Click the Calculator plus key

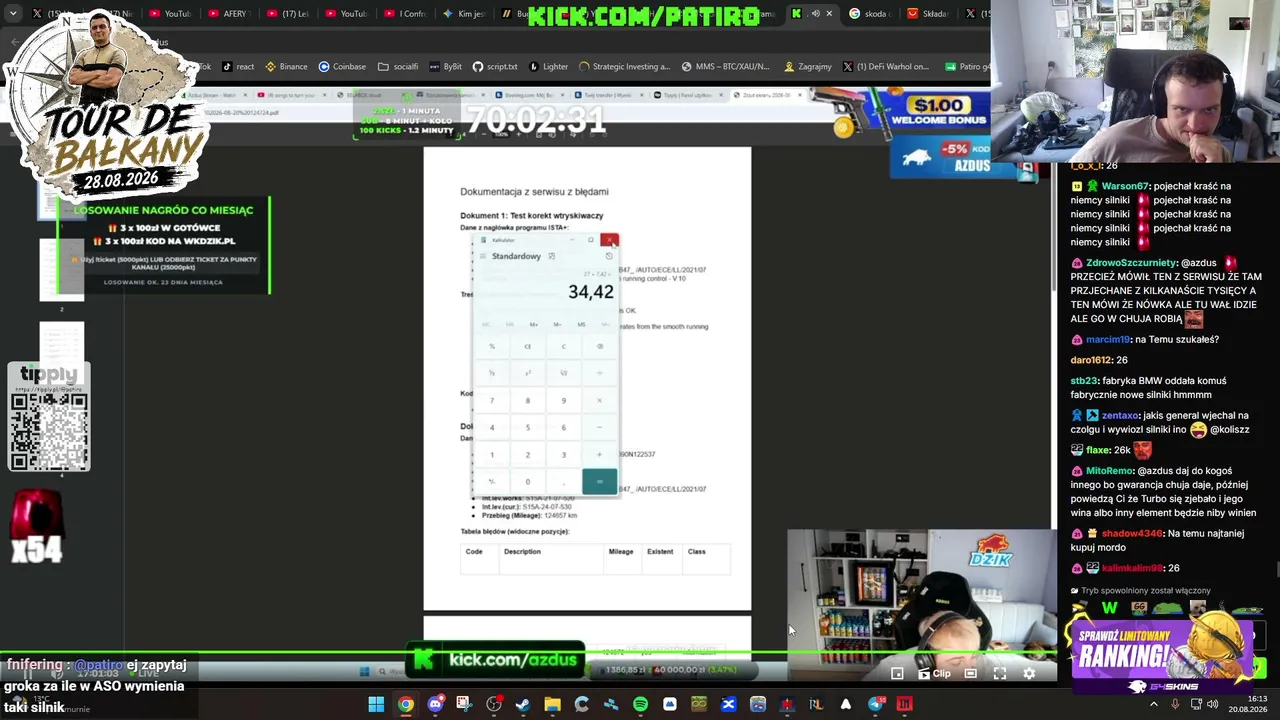click(x=600, y=454)
